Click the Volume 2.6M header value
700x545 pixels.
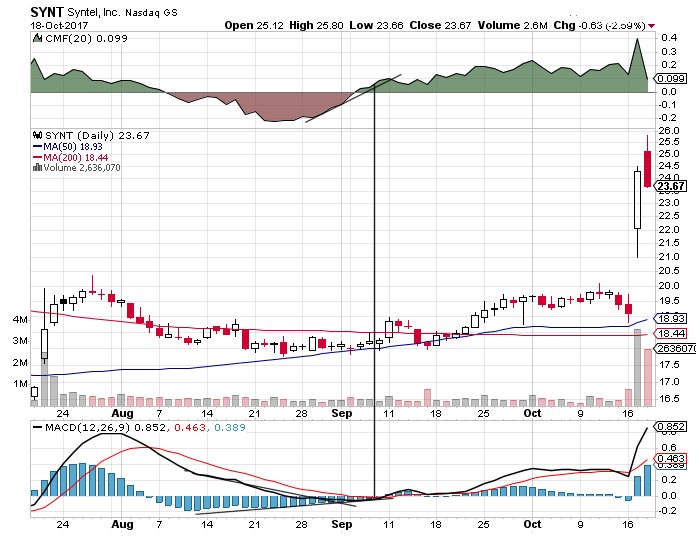(549, 25)
